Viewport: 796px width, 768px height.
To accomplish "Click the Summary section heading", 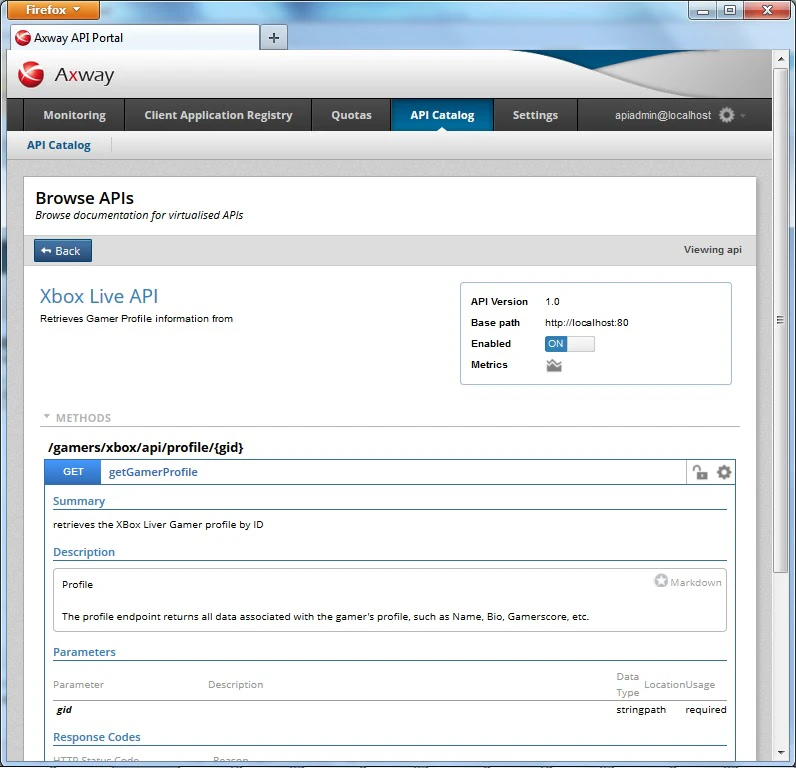I will [x=79, y=501].
